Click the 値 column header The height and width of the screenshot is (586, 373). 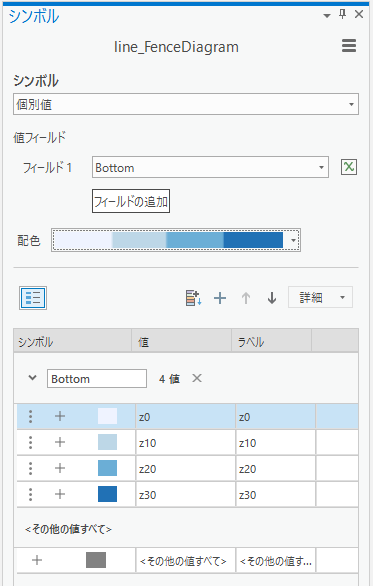(182, 340)
